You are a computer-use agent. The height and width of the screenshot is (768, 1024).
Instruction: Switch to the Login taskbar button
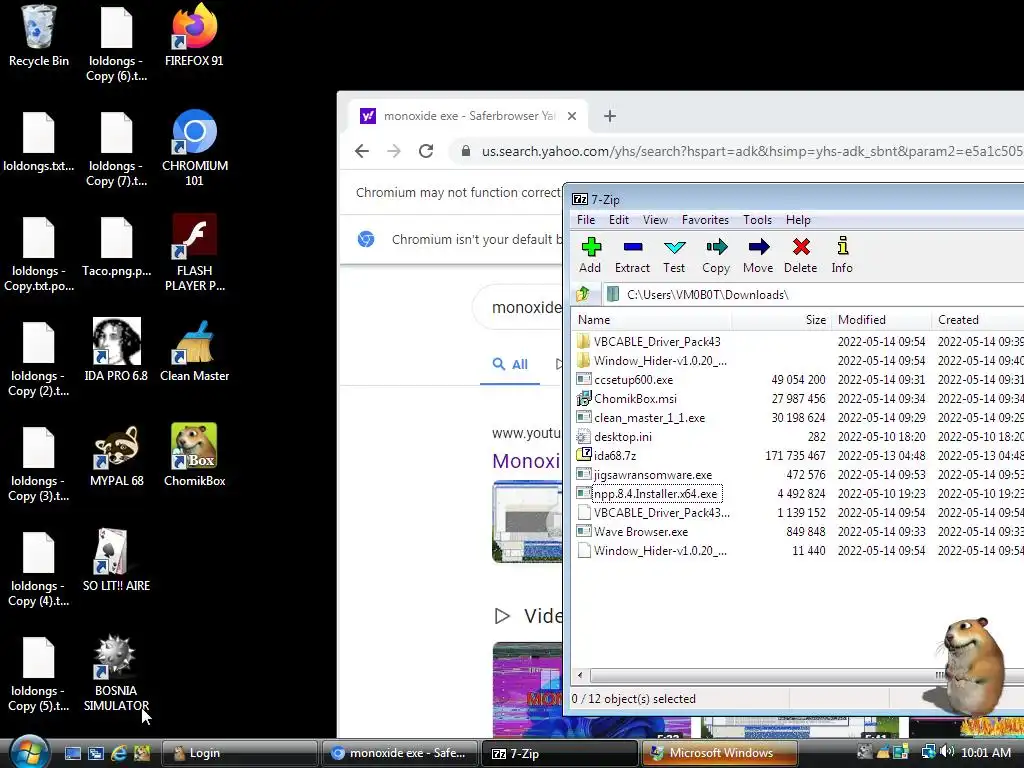pyautogui.click(x=239, y=753)
